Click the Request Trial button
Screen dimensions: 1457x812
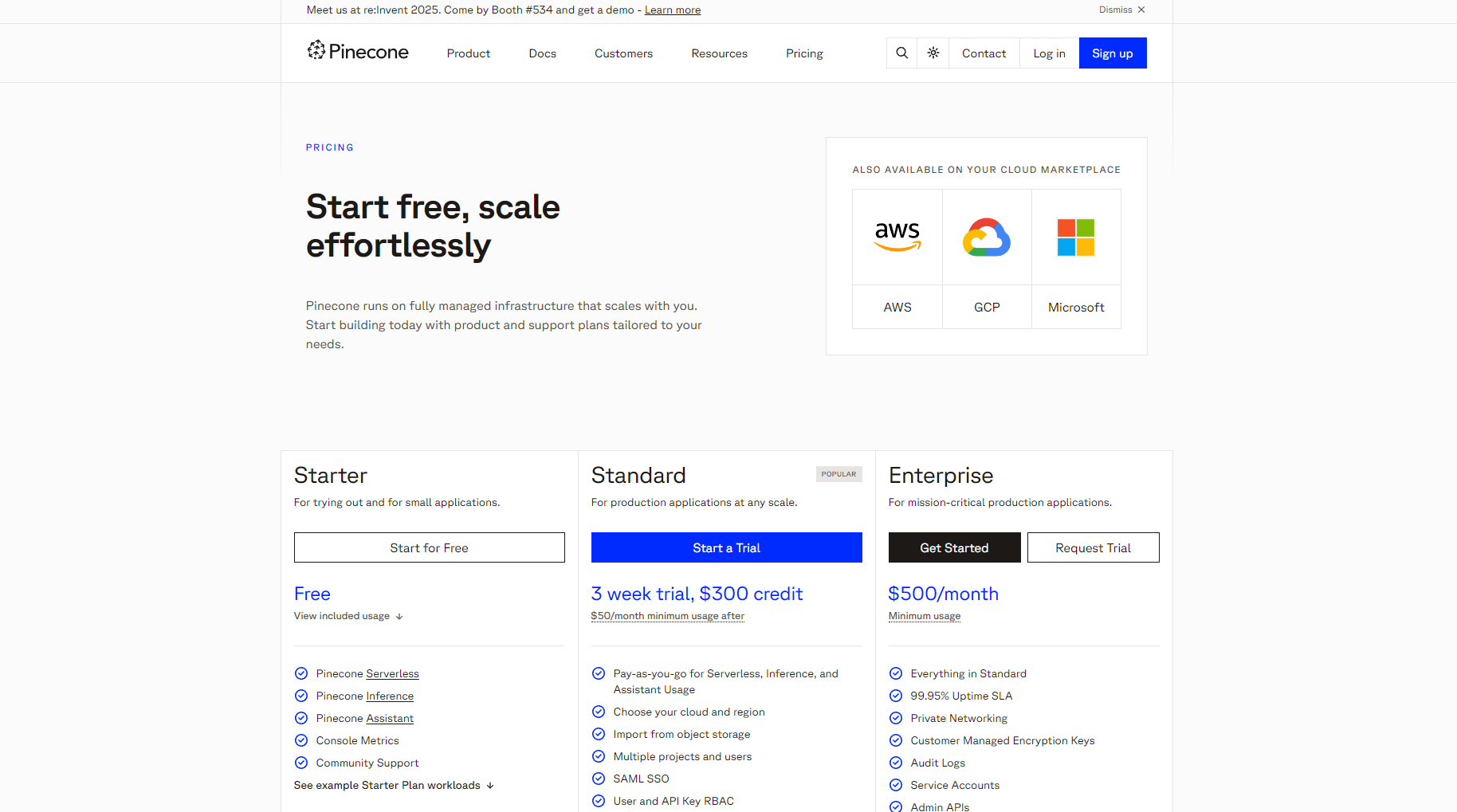[x=1093, y=547]
